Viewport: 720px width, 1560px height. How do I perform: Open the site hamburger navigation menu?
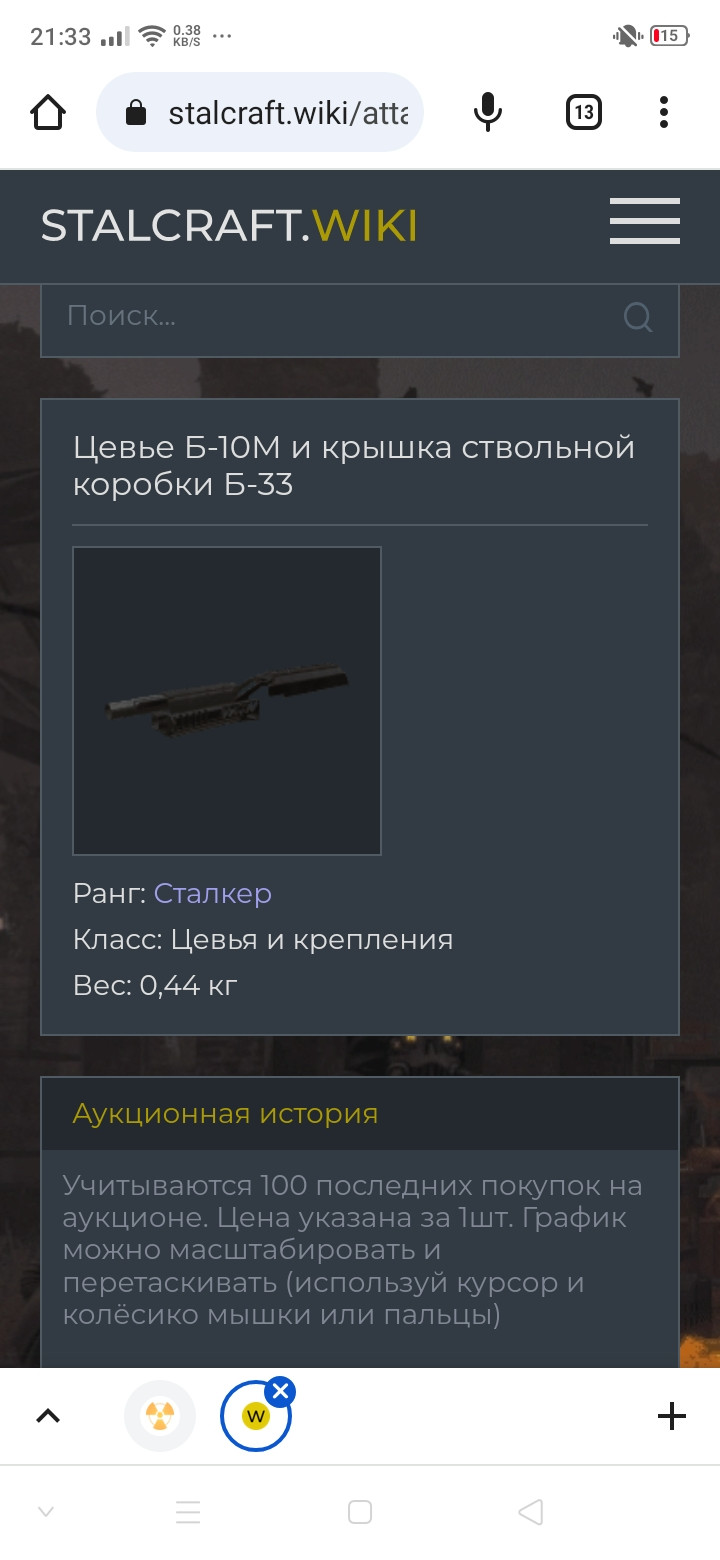point(645,221)
